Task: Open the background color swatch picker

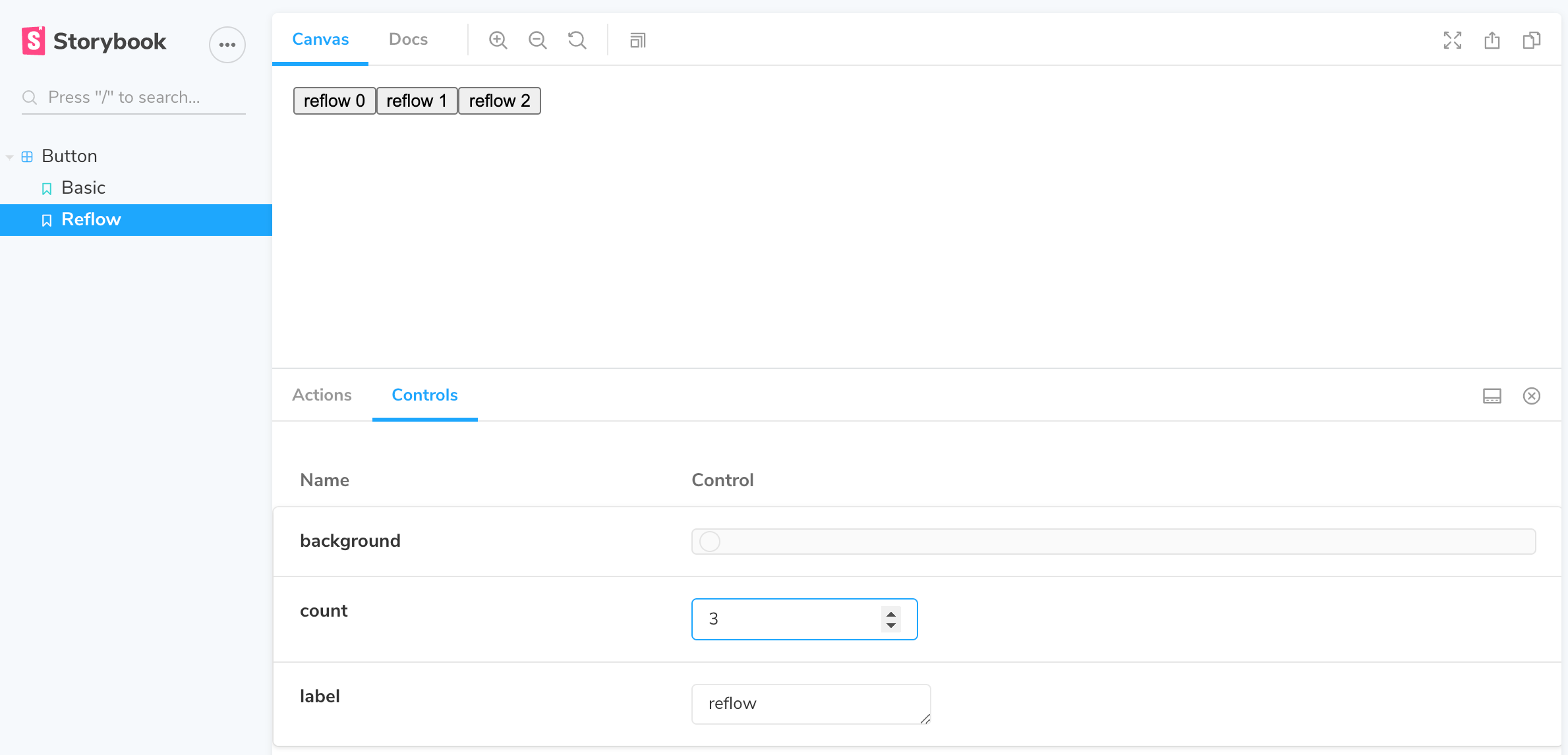Action: point(710,542)
